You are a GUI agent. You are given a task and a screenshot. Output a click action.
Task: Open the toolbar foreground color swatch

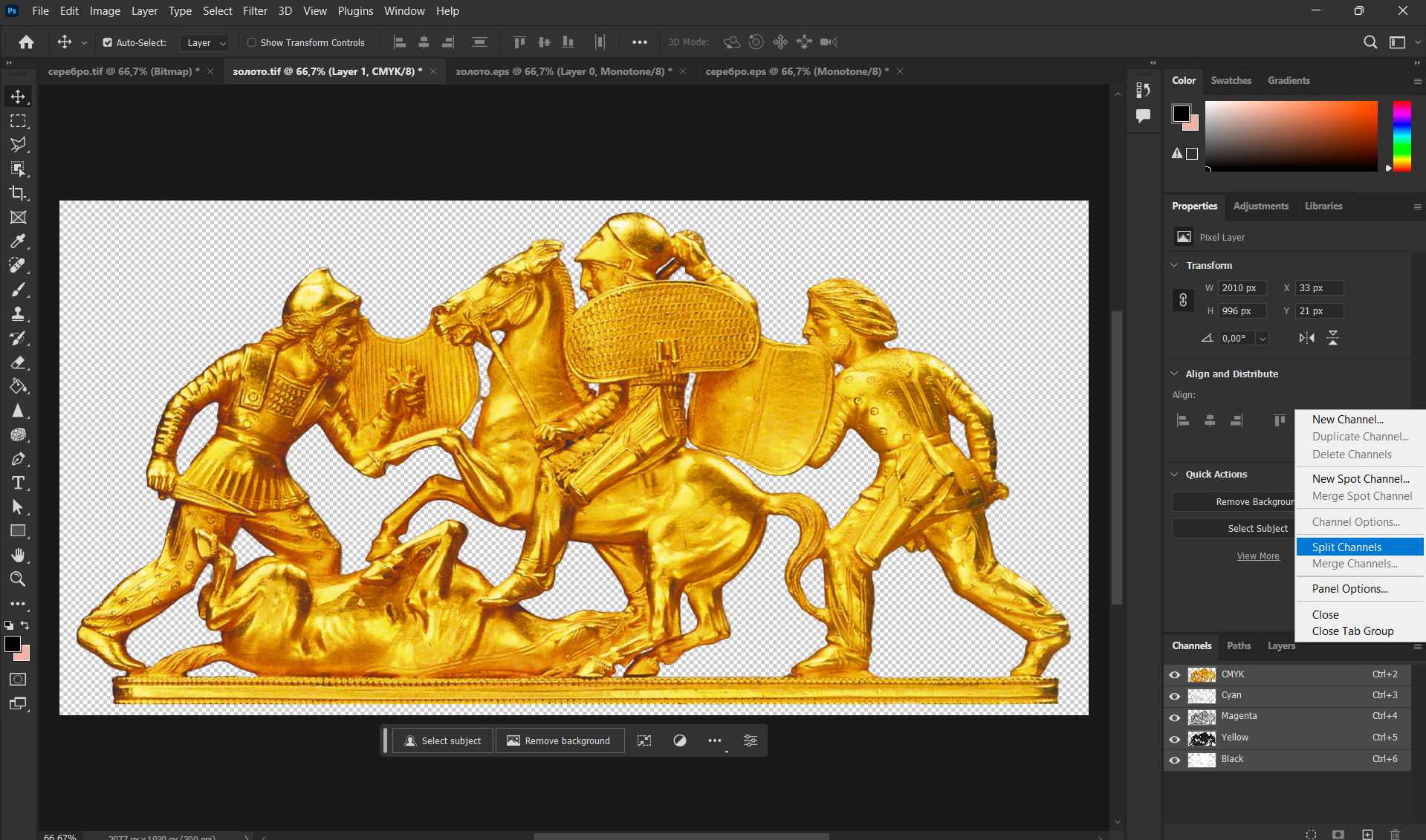[13, 644]
